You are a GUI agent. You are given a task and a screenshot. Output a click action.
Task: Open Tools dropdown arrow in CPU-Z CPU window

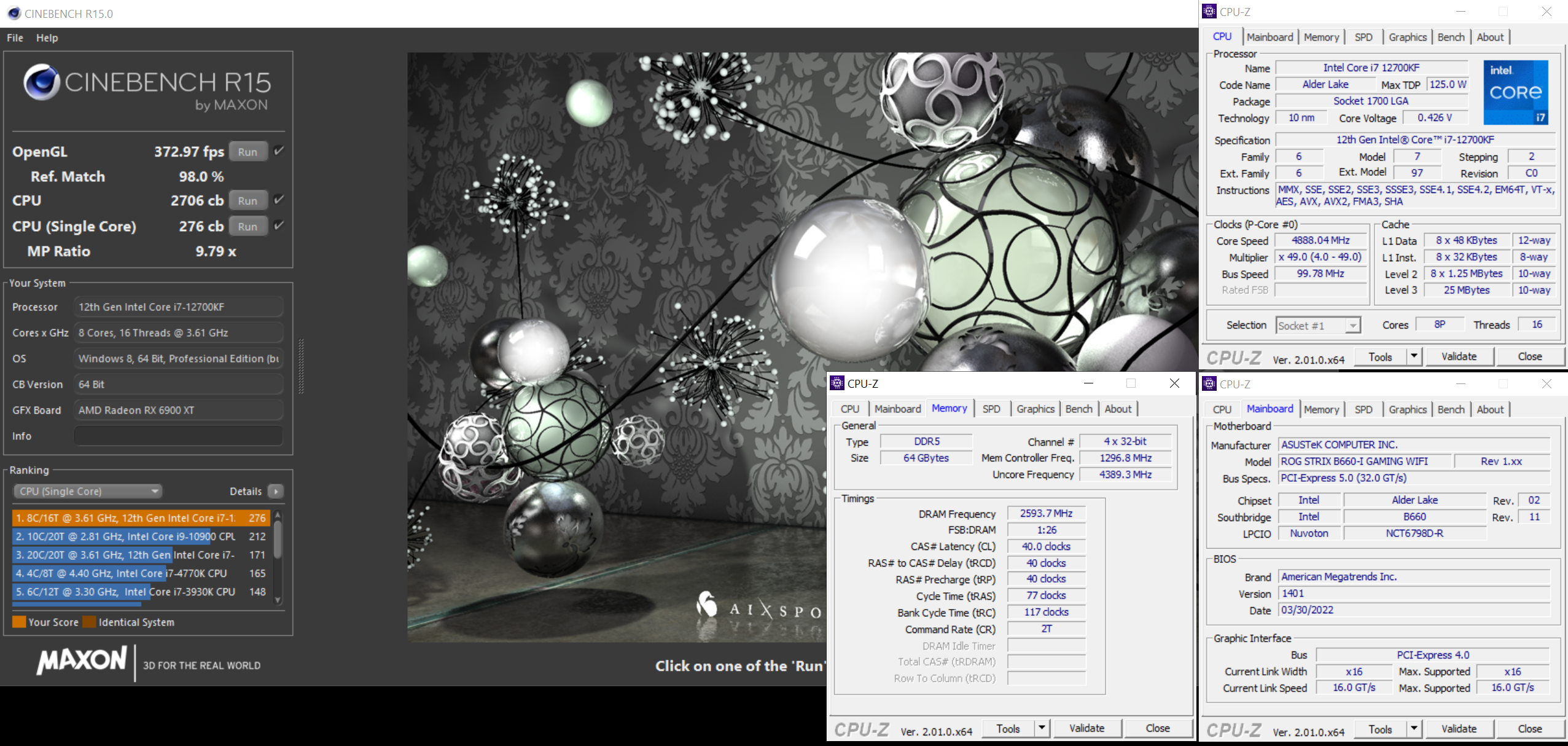[1414, 356]
